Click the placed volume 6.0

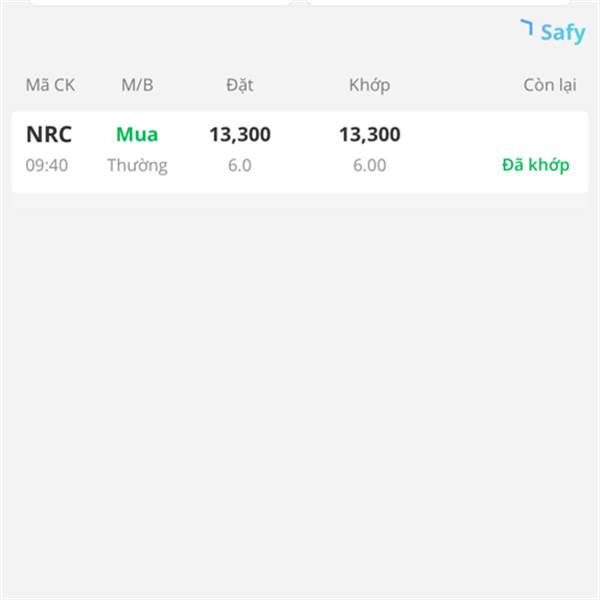click(x=240, y=165)
